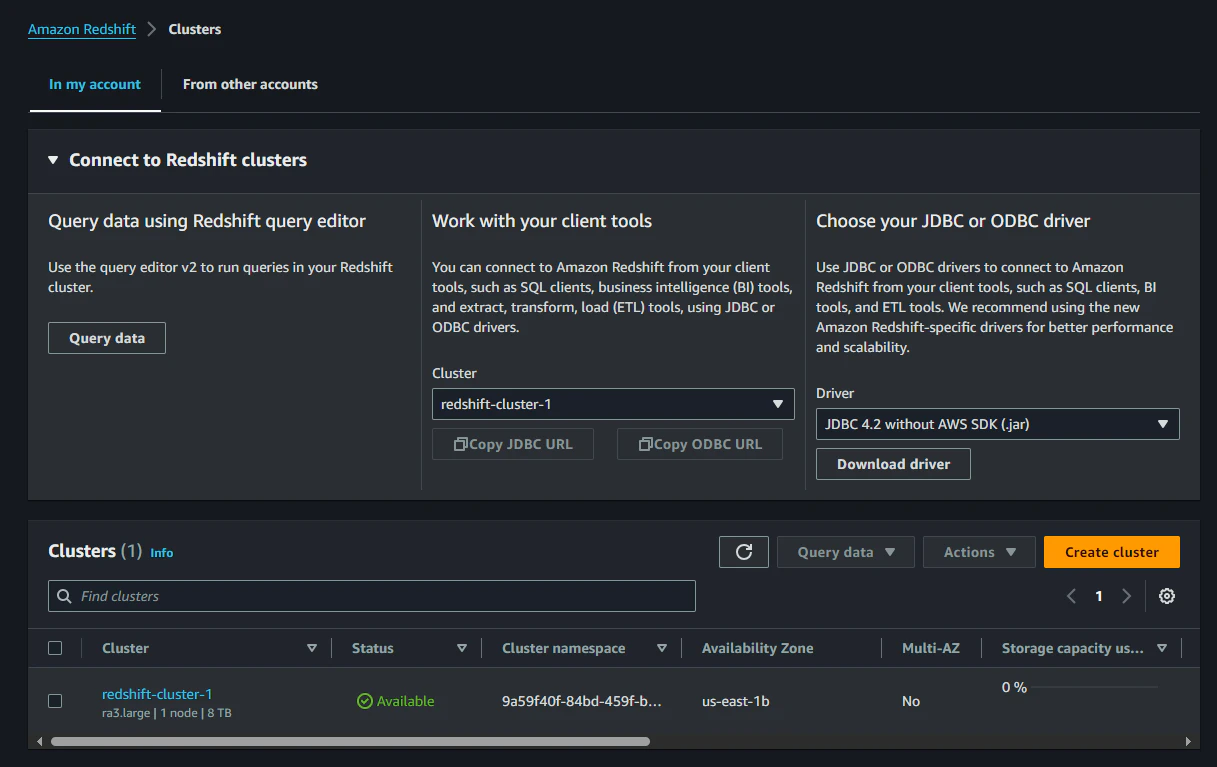Screen dimensions: 1217x767
Task: Expand the Query data dropdown in Clusters
Action: (846, 552)
